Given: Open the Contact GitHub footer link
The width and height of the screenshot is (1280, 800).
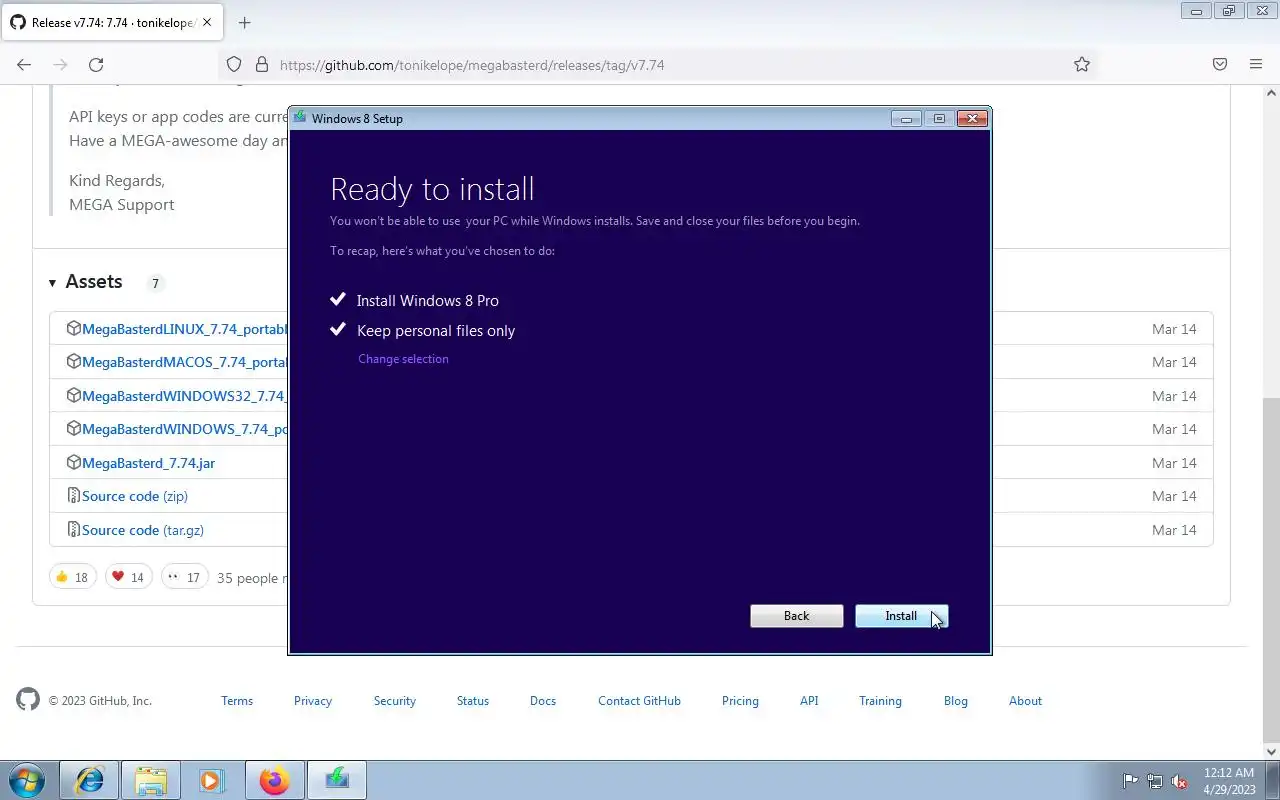Looking at the screenshot, I should 639,701.
